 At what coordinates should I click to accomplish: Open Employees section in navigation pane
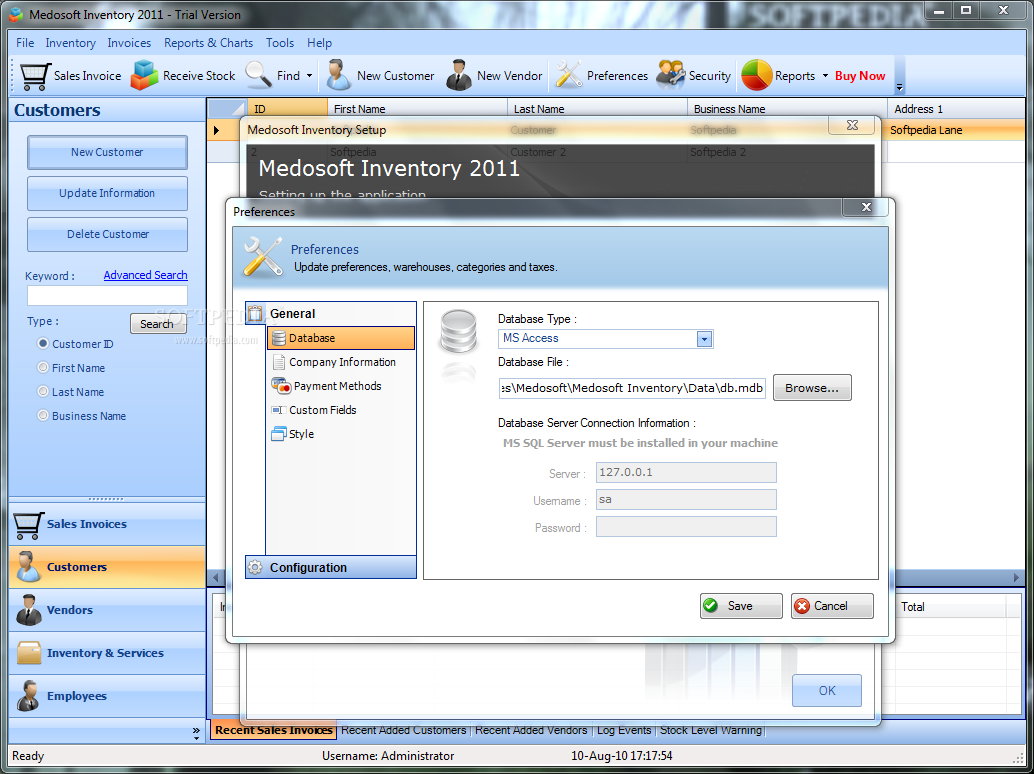(x=107, y=696)
